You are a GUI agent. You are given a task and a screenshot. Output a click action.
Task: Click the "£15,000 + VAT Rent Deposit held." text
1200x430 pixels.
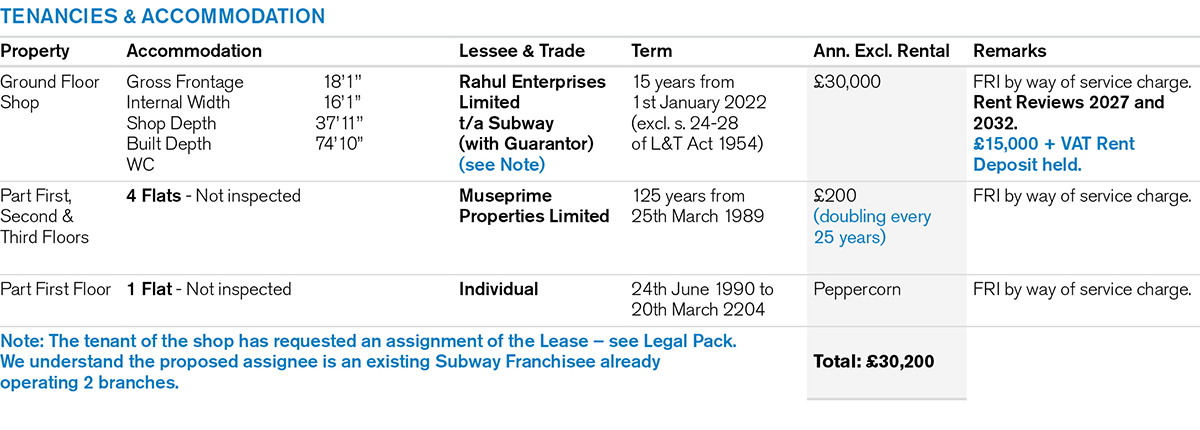pyautogui.click(x=1053, y=154)
